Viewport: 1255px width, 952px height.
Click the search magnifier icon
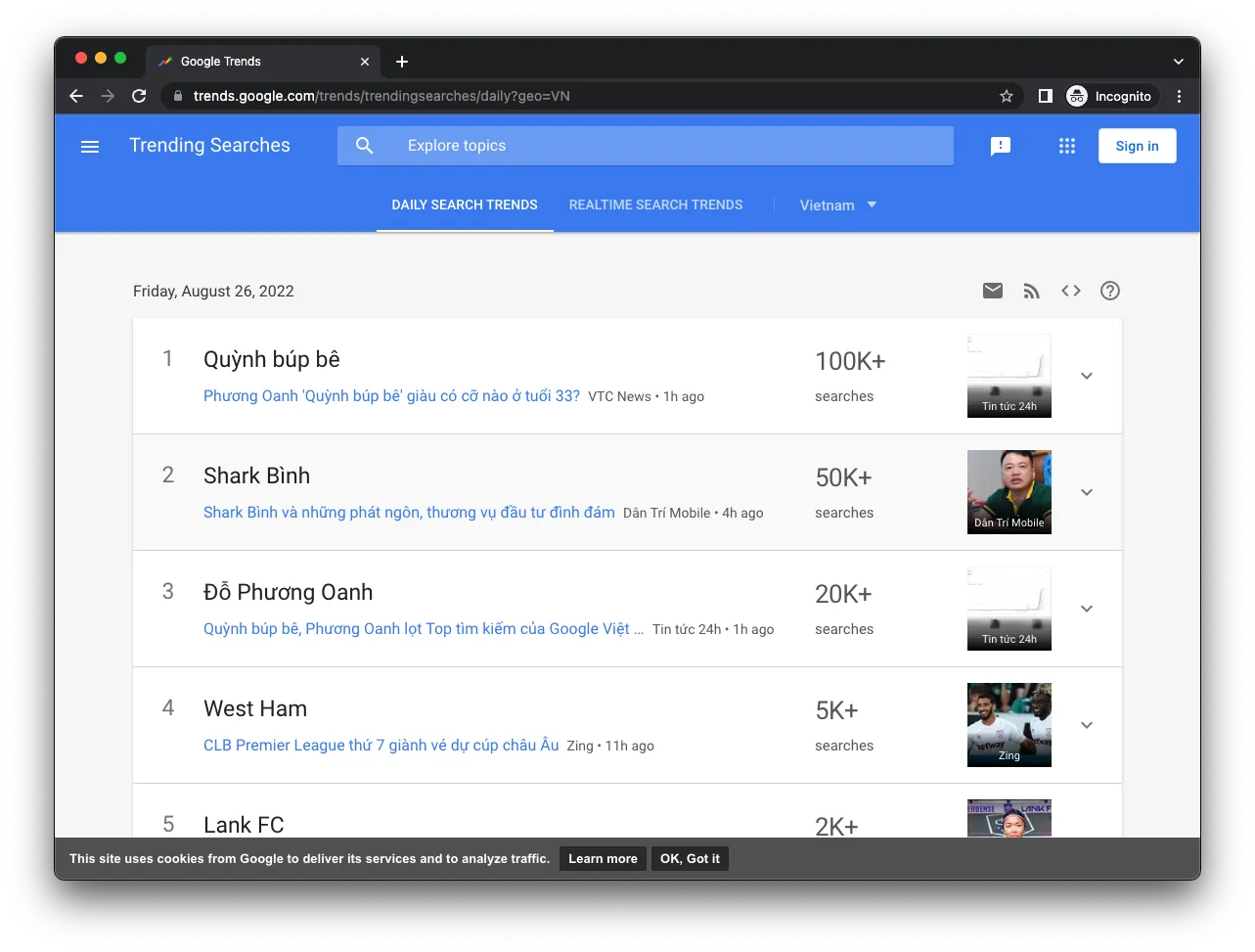click(365, 146)
